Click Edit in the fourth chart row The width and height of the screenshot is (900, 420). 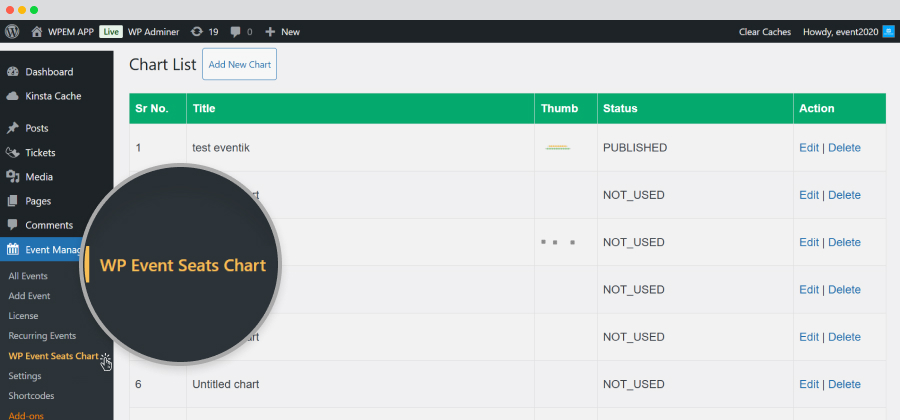point(809,289)
